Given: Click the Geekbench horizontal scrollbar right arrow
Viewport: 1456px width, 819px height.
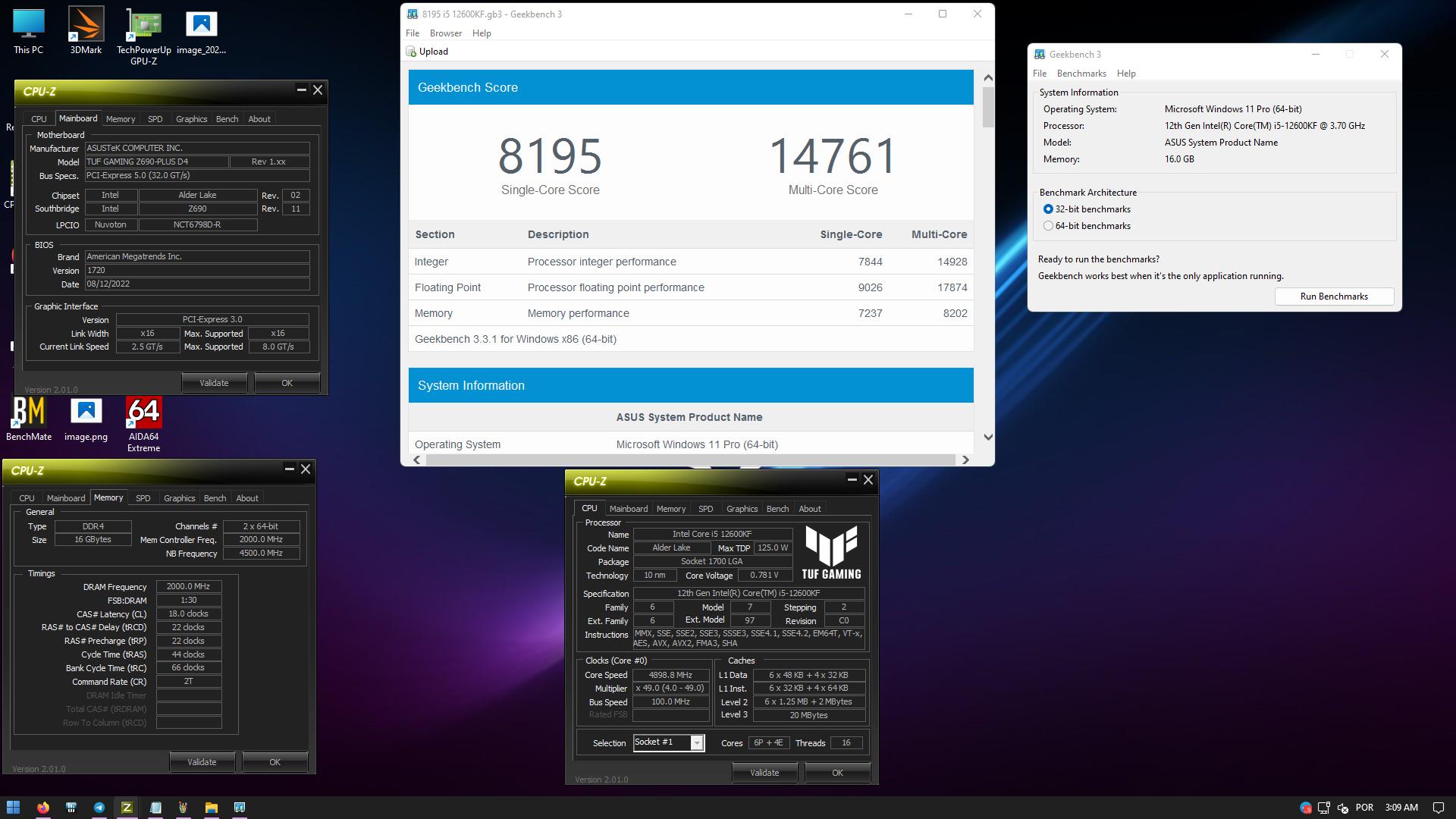Looking at the screenshot, I should 965,460.
